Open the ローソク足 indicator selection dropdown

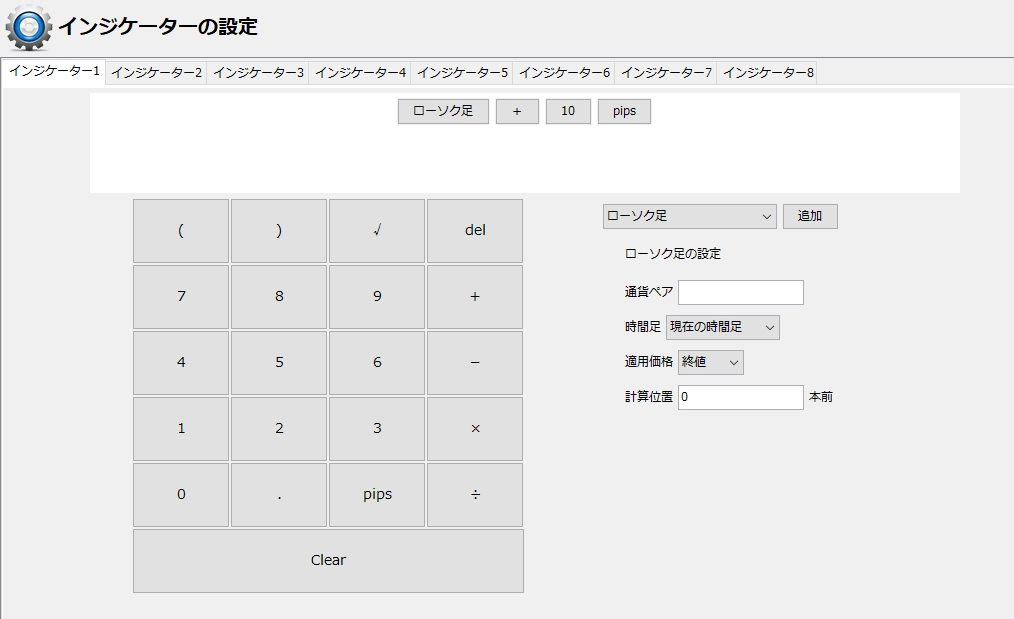(x=688, y=216)
